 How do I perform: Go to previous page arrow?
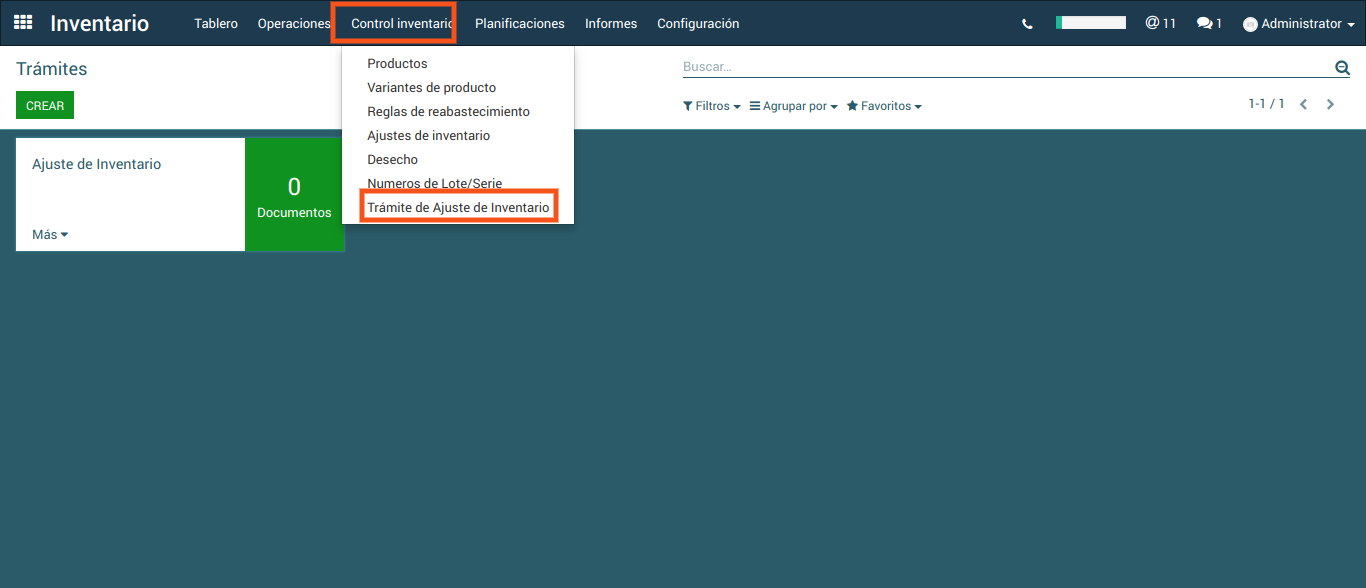1303,104
